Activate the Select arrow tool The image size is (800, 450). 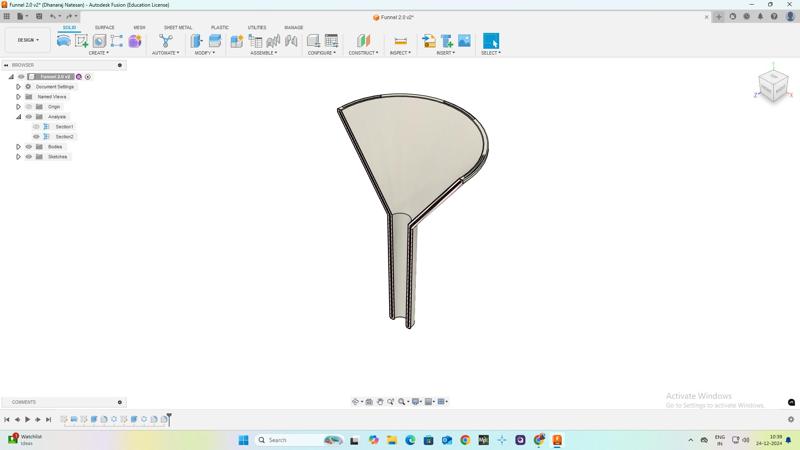491,41
